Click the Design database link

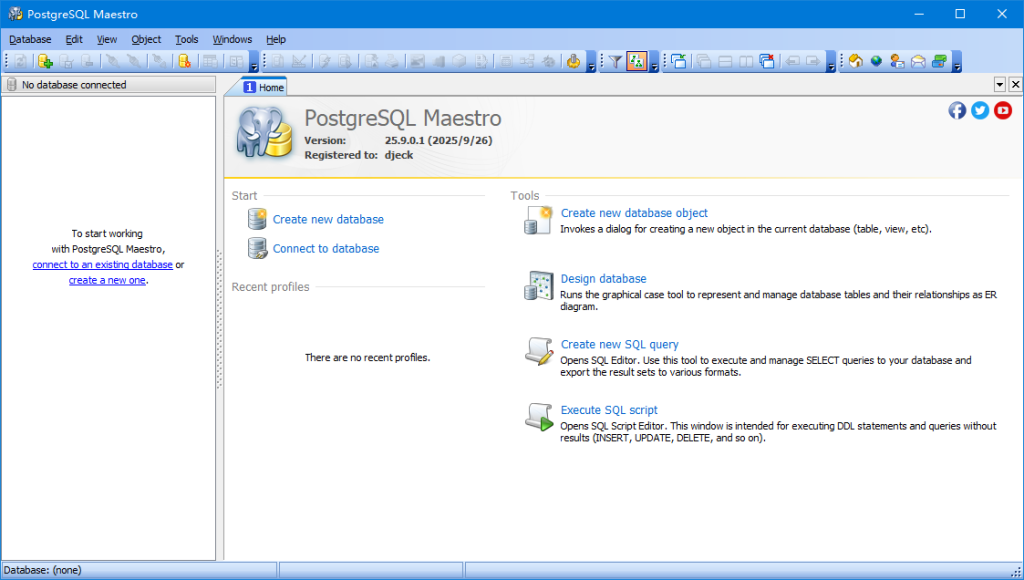[603, 279]
